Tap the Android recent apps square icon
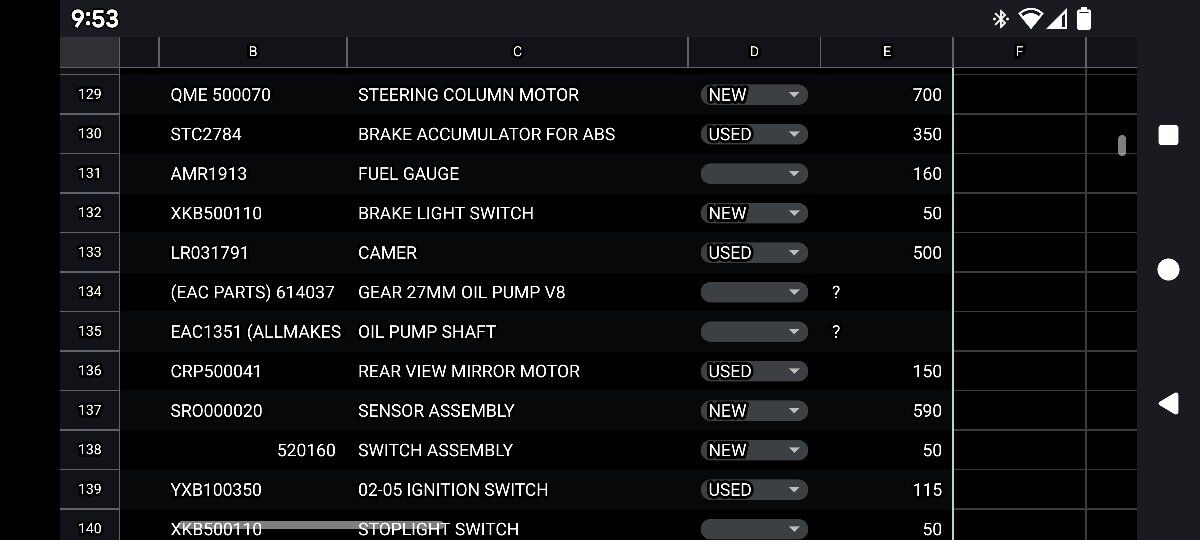The width and height of the screenshot is (1200, 540). [1168, 135]
